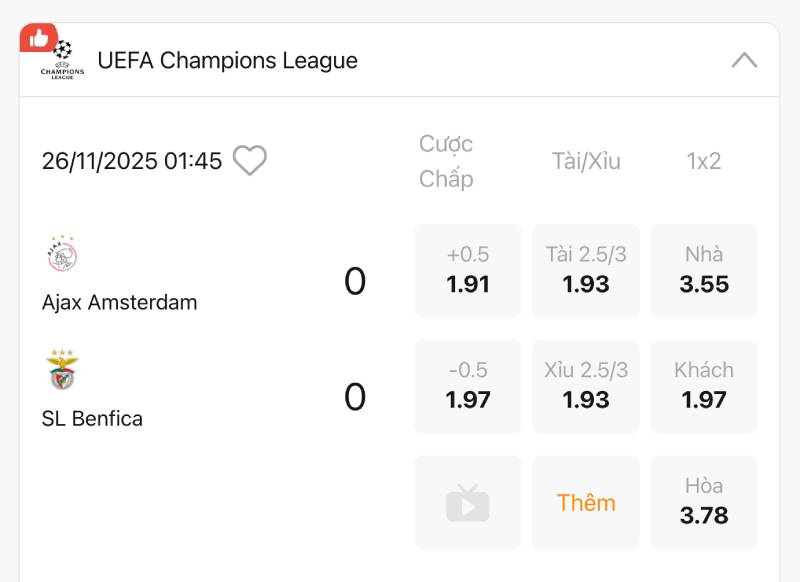This screenshot has width=800, height=582.
Task: Collapse the UEFA Champions League section
Action: [x=744, y=60]
